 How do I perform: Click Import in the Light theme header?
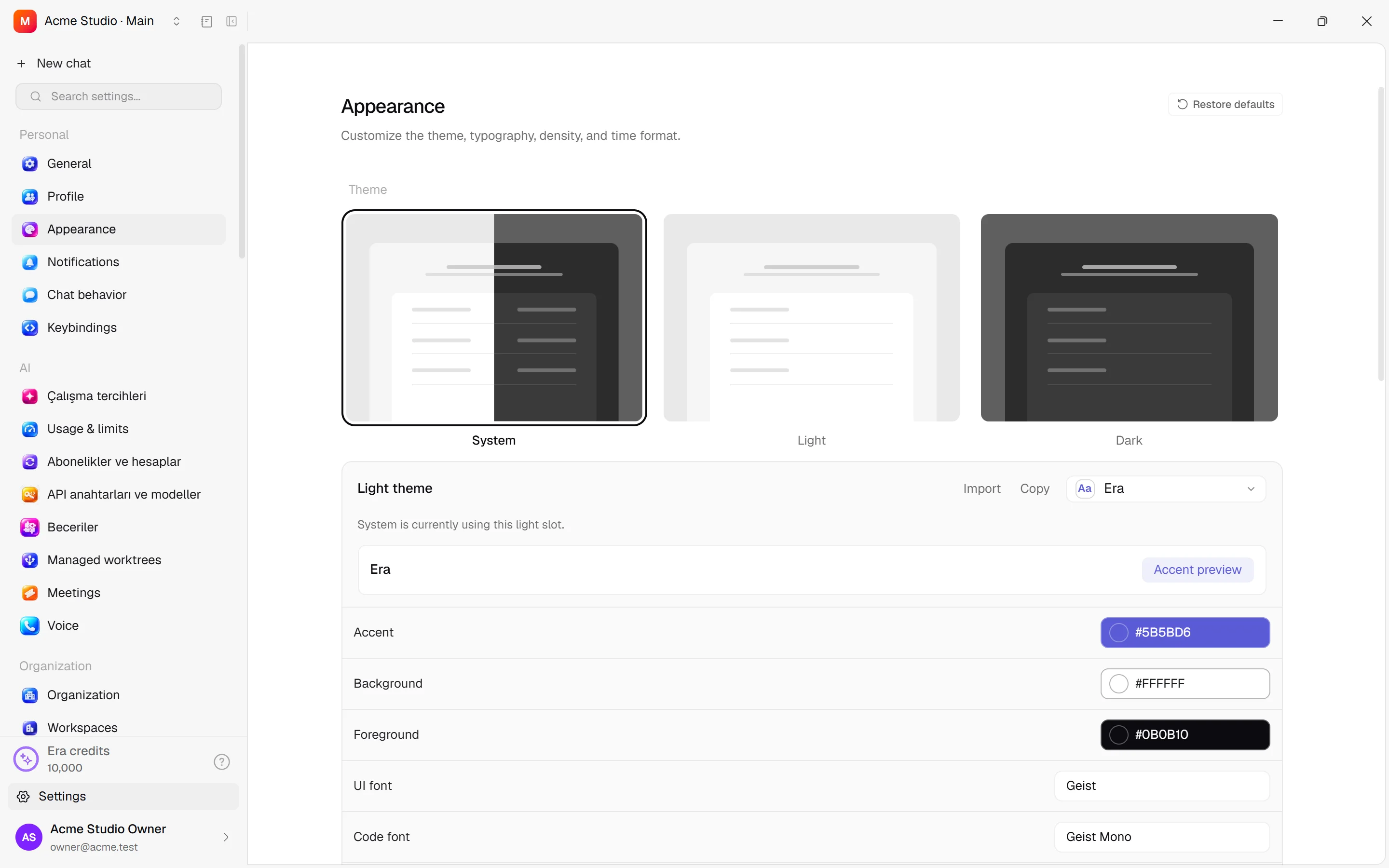click(981, 488)
